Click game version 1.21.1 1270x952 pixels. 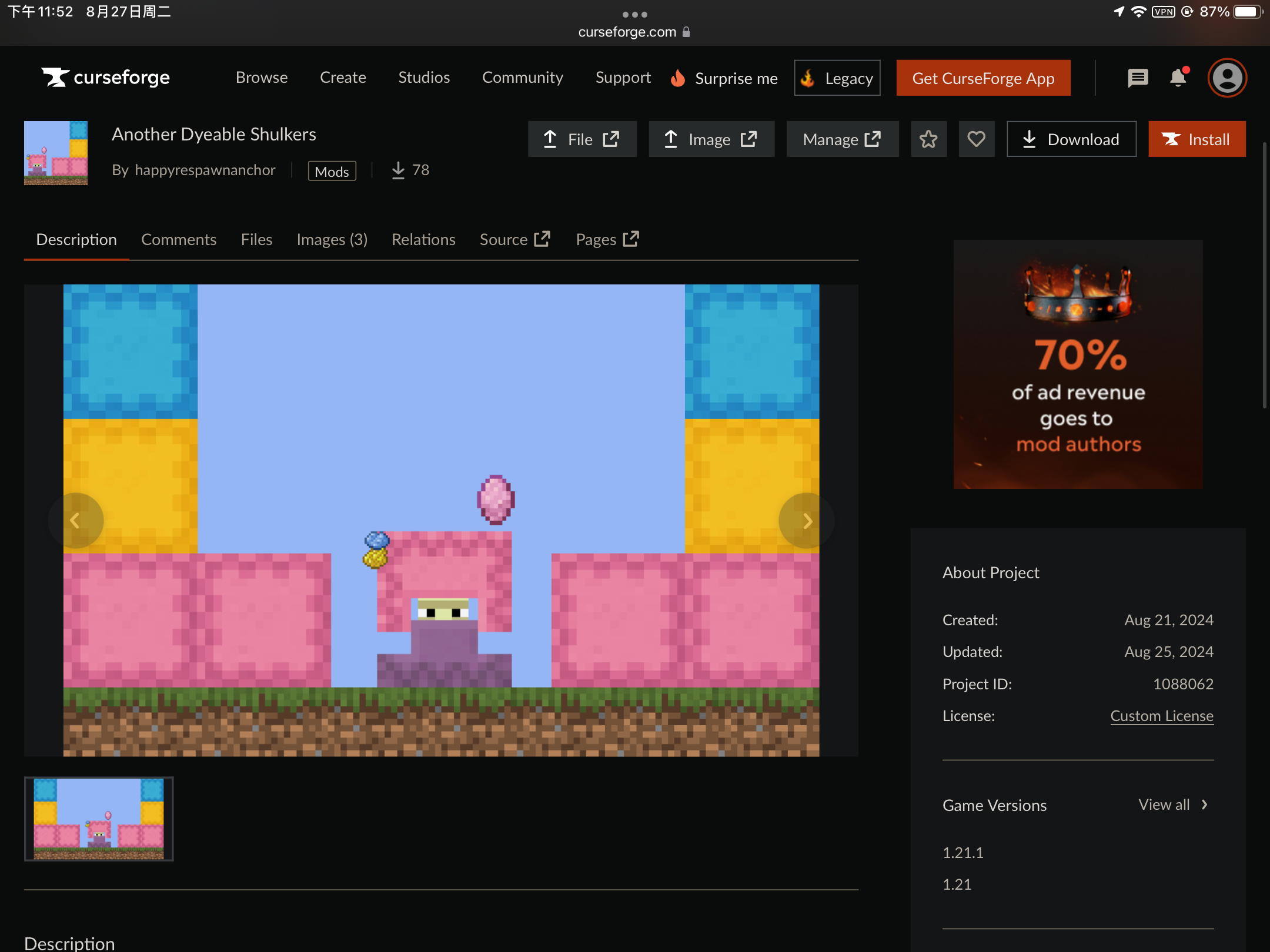963,853
